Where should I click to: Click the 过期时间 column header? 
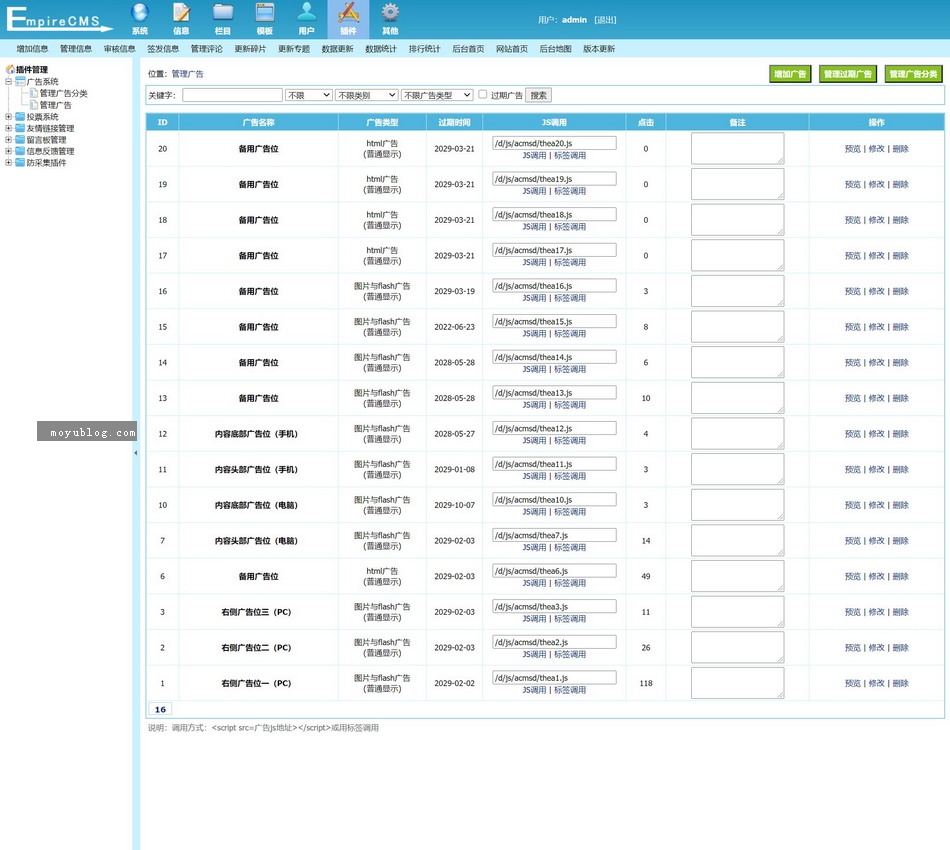pos(454,122)
